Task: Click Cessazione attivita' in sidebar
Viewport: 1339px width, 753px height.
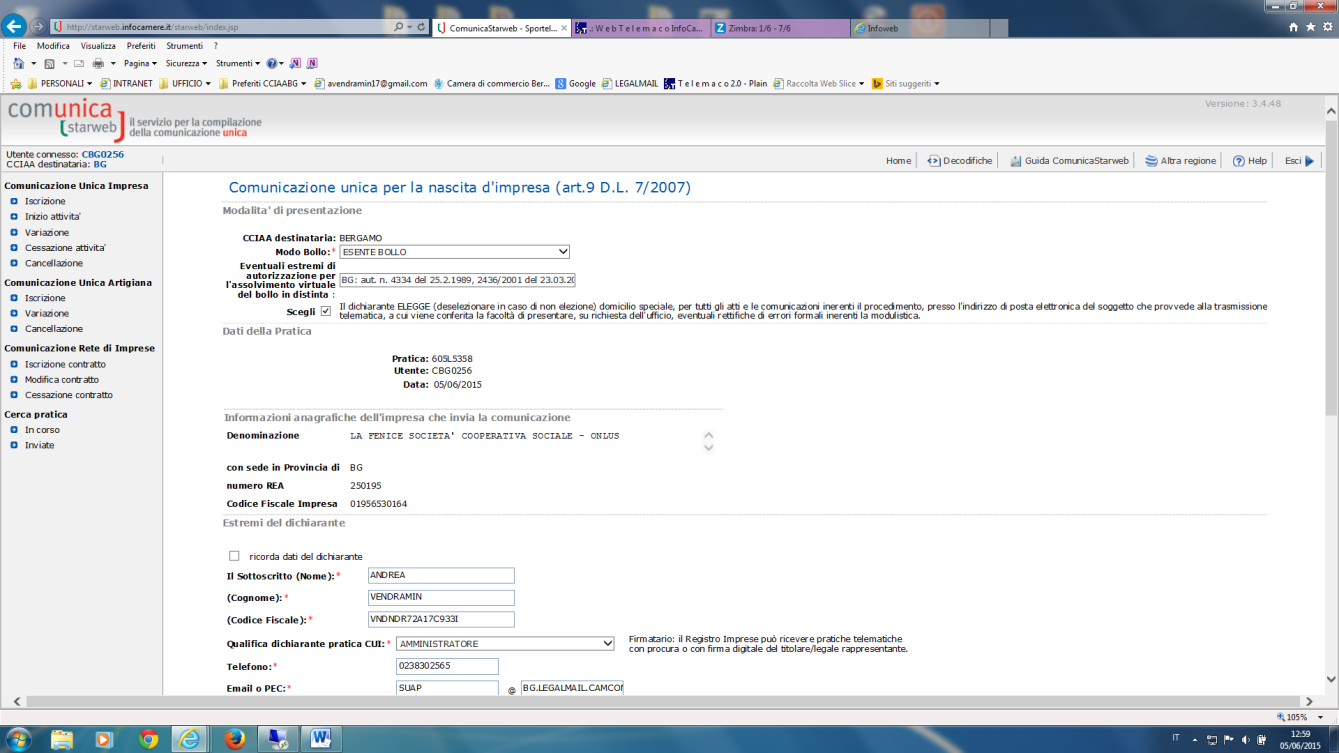Action: click(x=65, y=248)
